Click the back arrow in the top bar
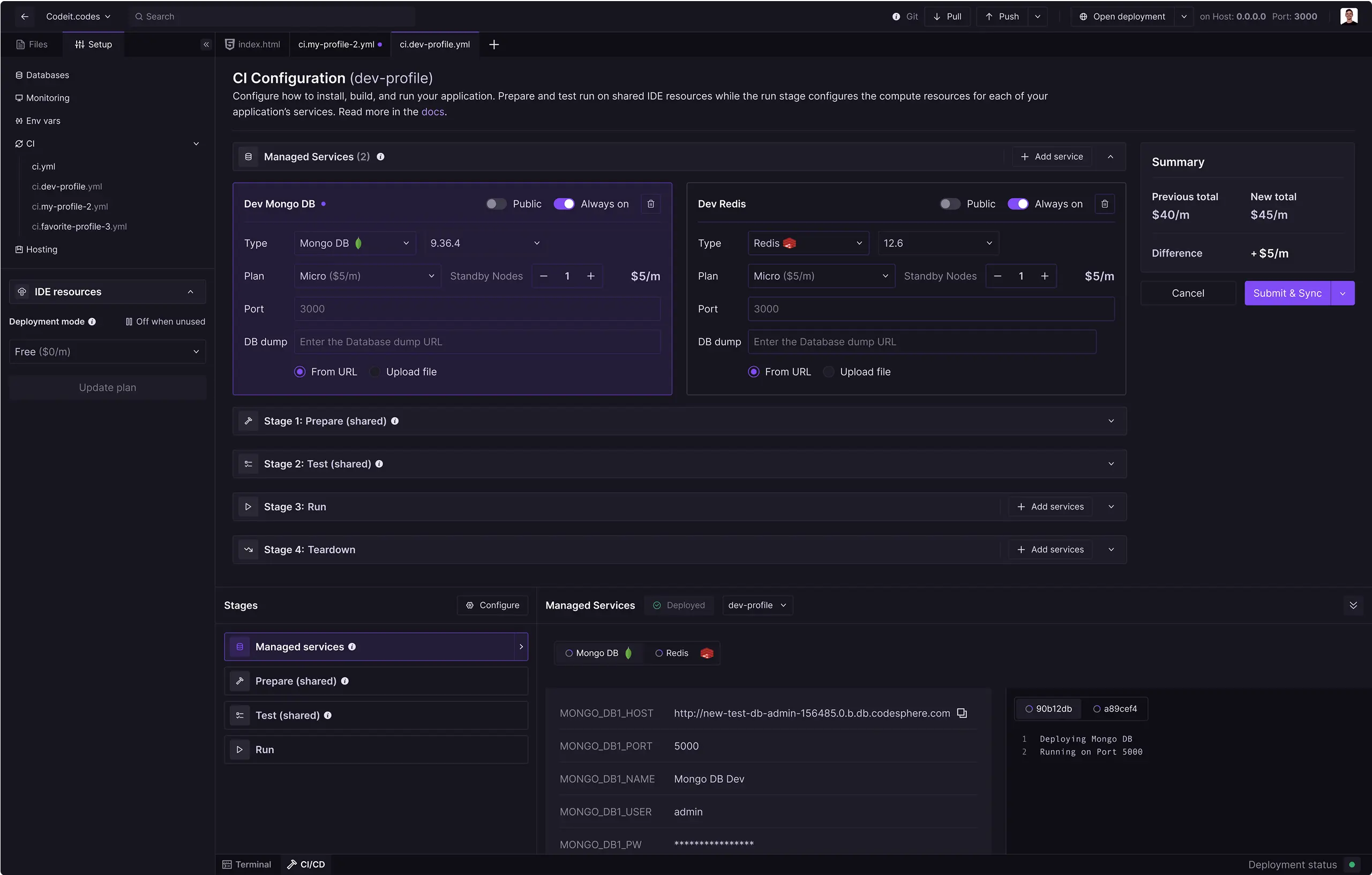The width and height of the screenshot is (1372, 875). [25, 17]
